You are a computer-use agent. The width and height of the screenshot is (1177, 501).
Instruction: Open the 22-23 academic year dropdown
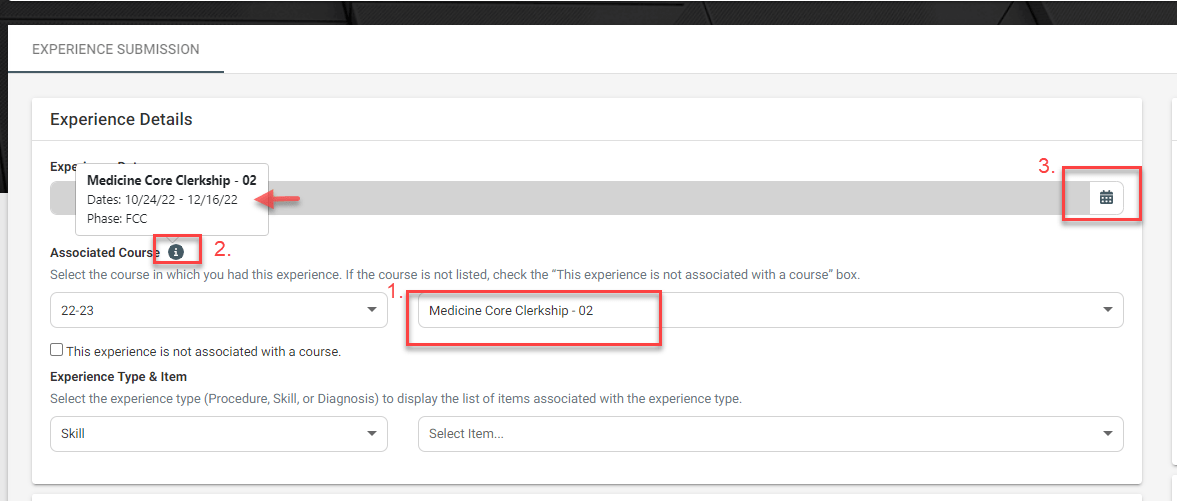(x=218, y=310)
